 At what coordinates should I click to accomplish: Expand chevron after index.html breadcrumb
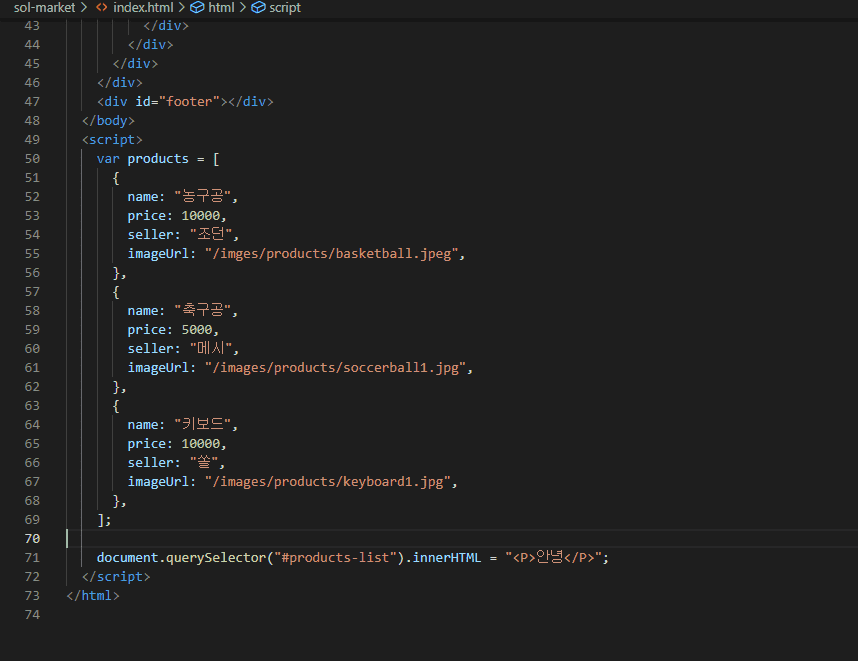(x=181, y=8)
